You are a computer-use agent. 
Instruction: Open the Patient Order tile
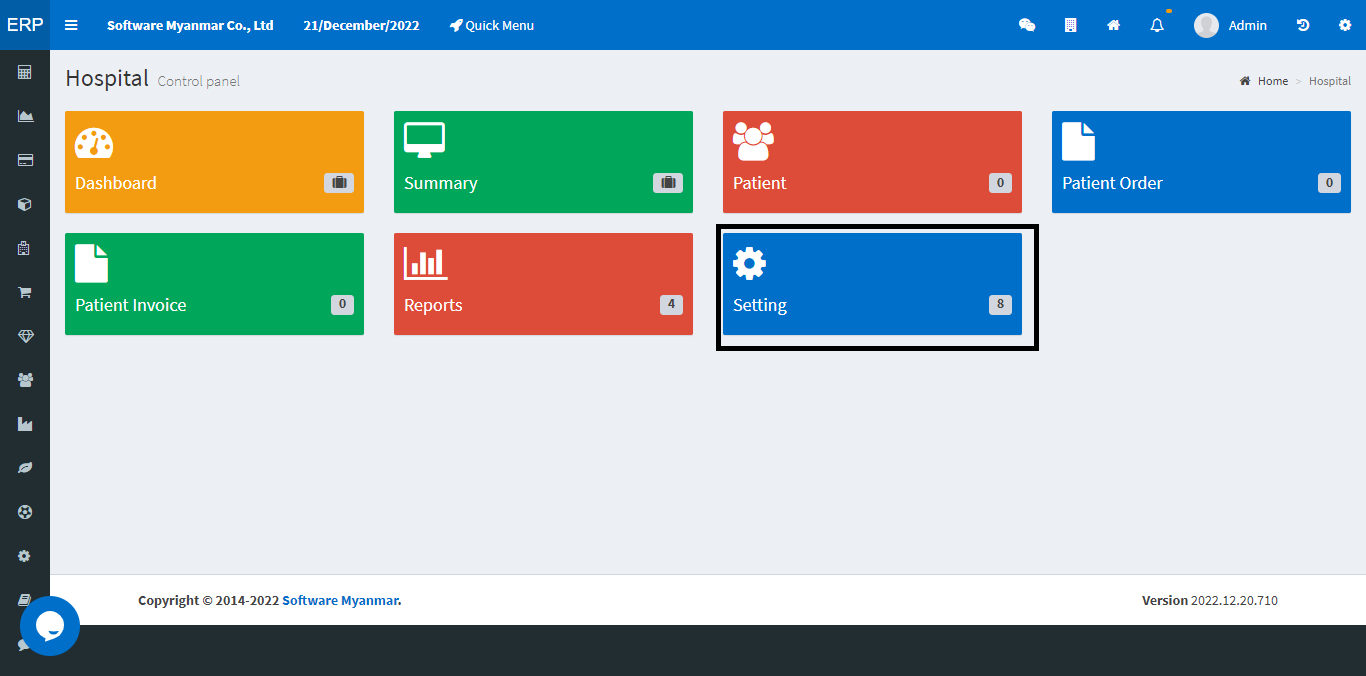click(1201, 162)
